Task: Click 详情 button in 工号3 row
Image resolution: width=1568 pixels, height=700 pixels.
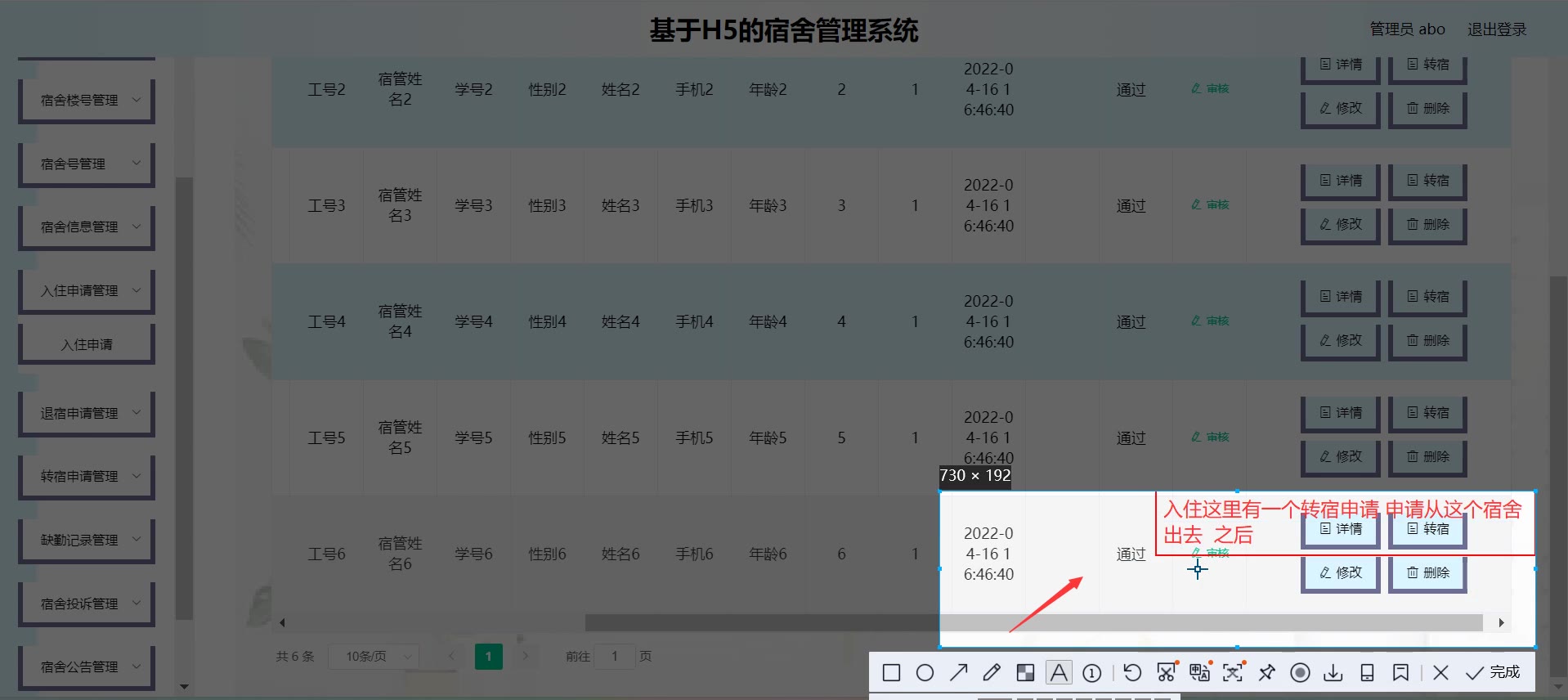Action: click(1341, 181)
